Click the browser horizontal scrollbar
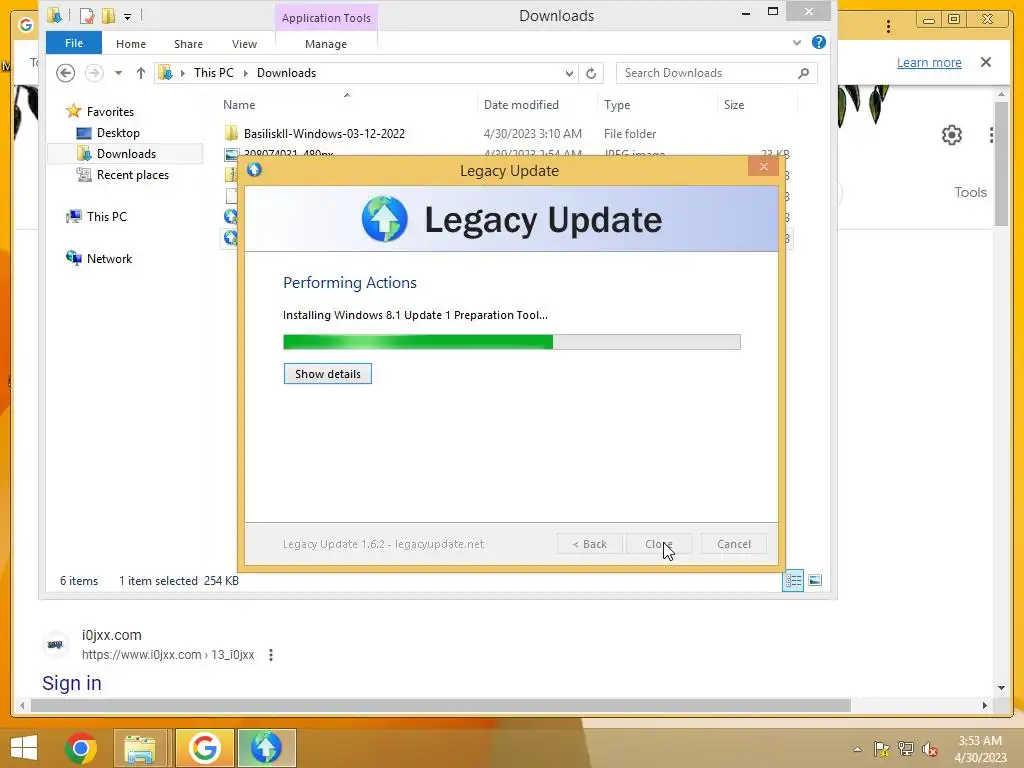The image size is (1024, 768). click(441, 705)
